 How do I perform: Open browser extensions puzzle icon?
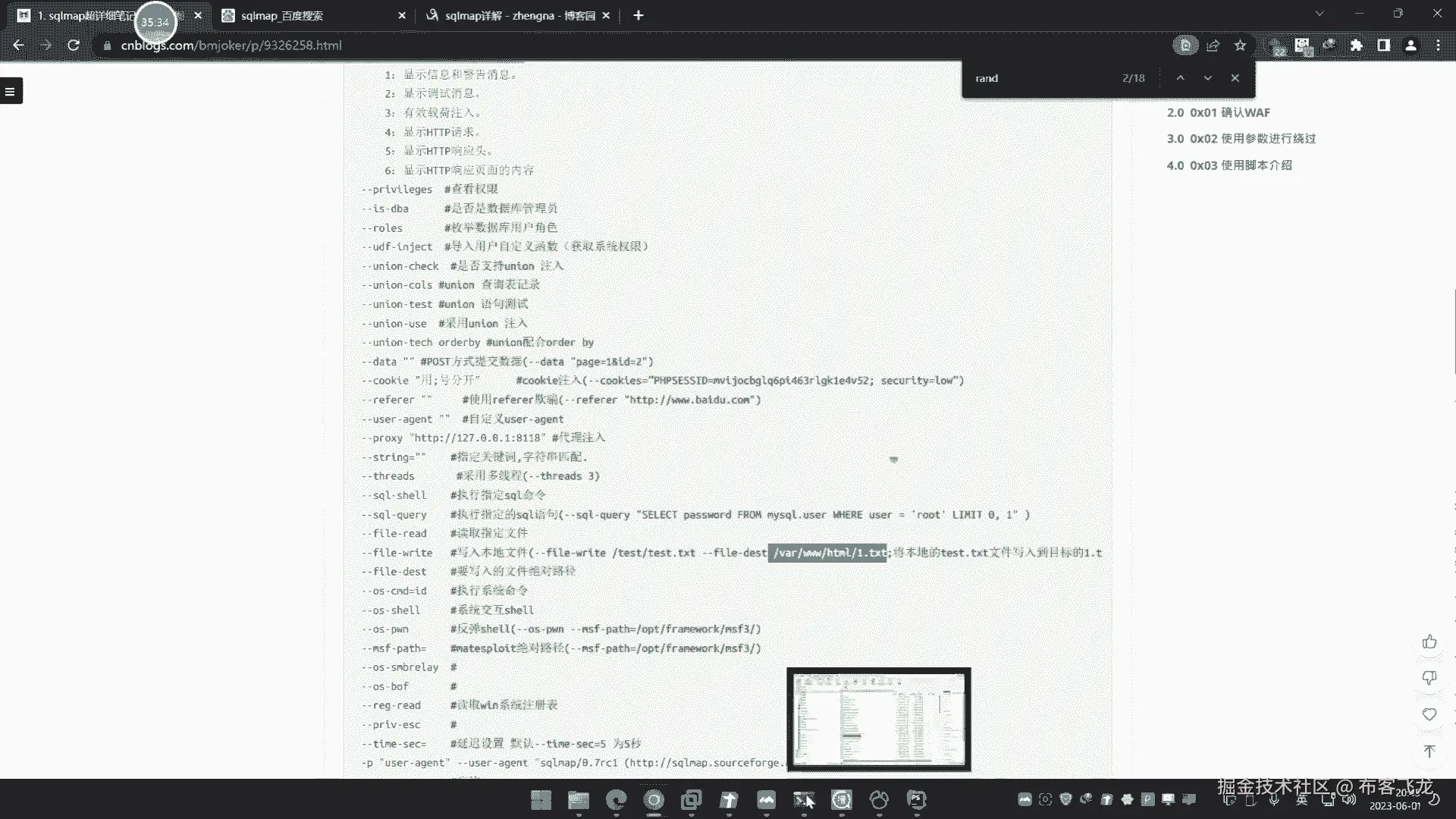tap(1357, 45)
